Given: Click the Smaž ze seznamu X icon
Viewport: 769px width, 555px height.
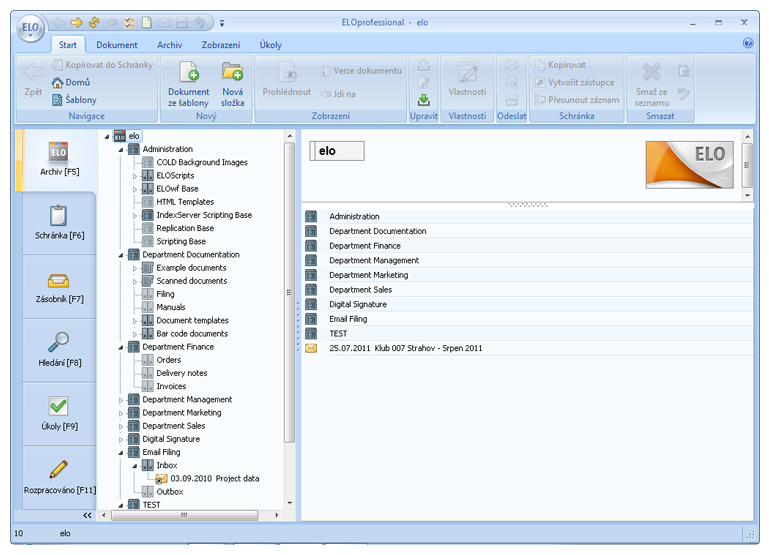Looking at the screenshot, I should [651, 72].
